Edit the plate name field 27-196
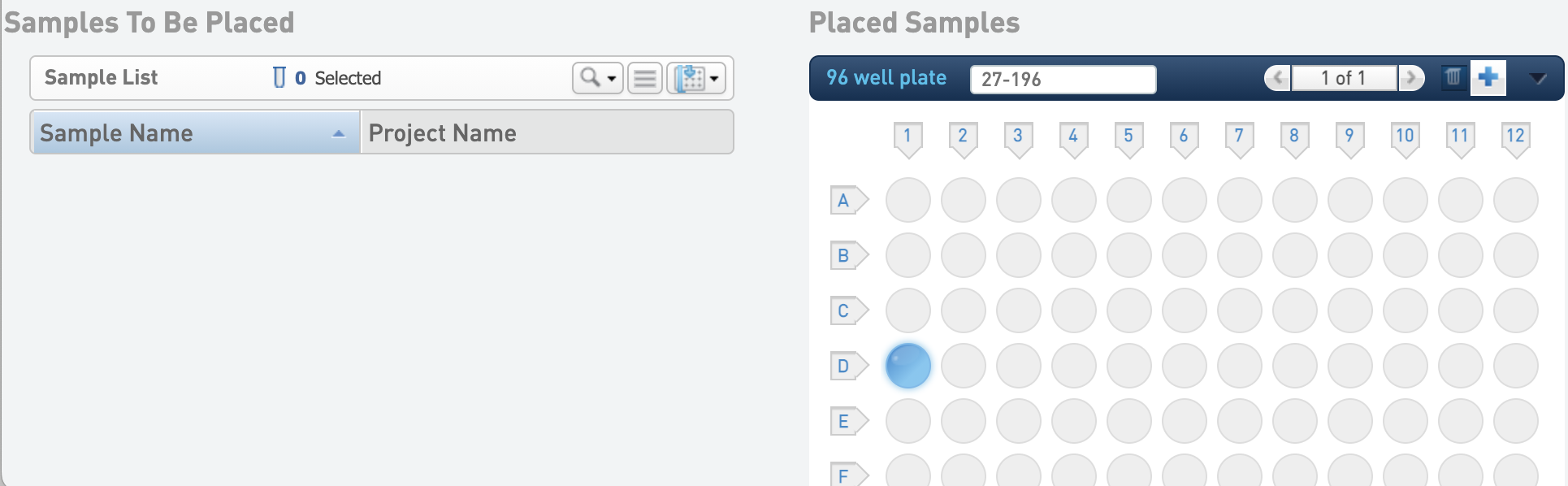1568x486 pixels. pyautogui.click(x=1063, y=79)
